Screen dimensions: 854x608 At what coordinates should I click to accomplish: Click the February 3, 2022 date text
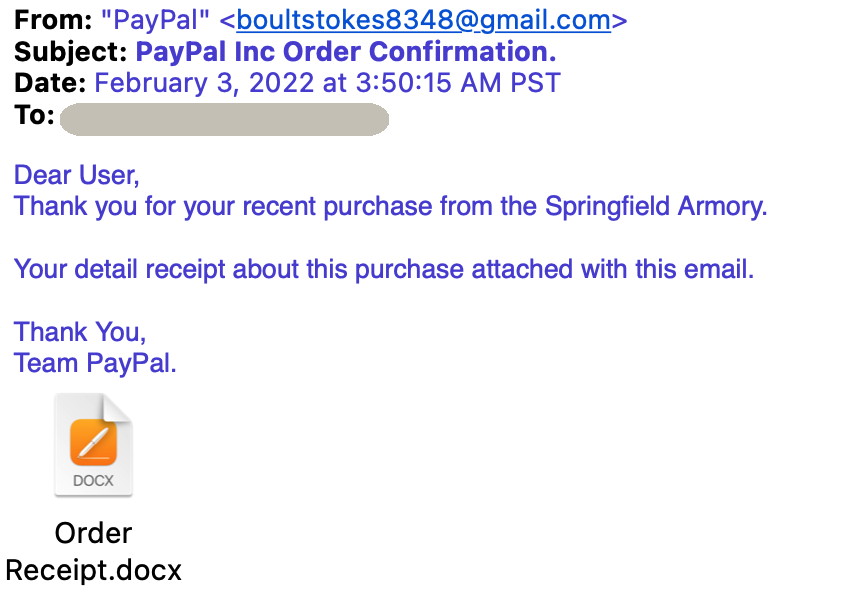(204, 83)
